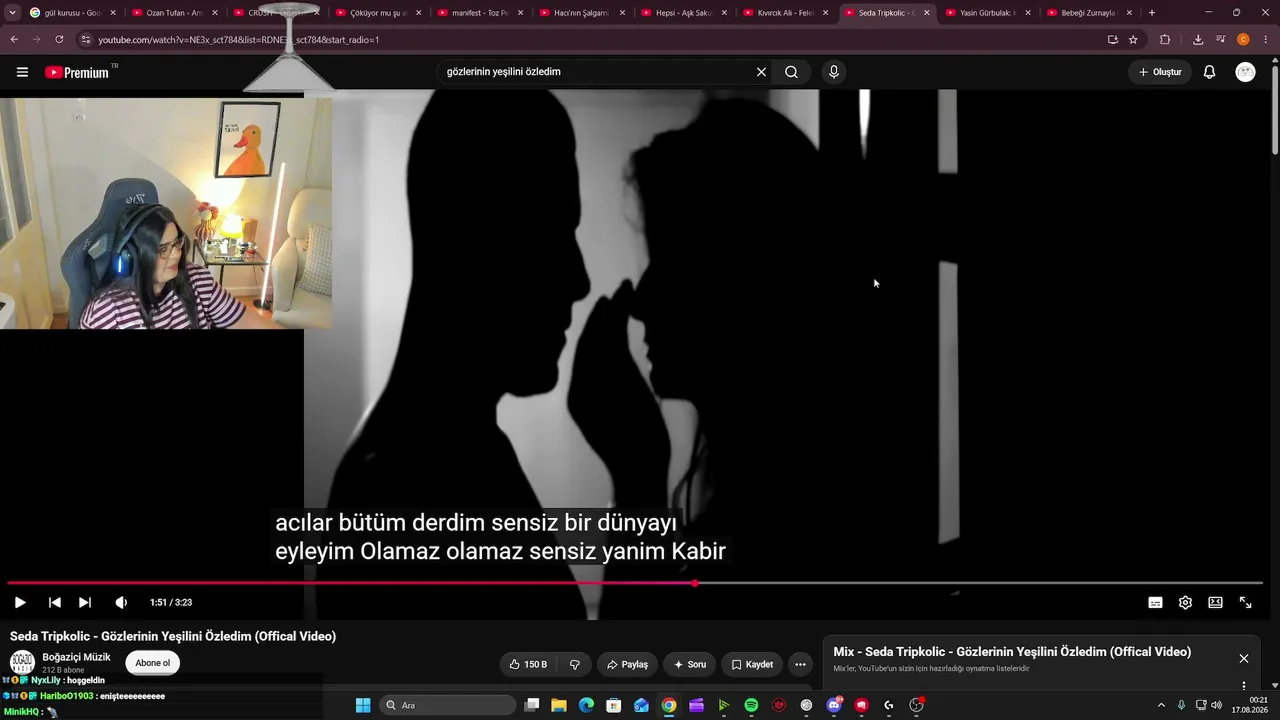
Task: Open the Chrome profile avatar
Action: [1243, 40]
